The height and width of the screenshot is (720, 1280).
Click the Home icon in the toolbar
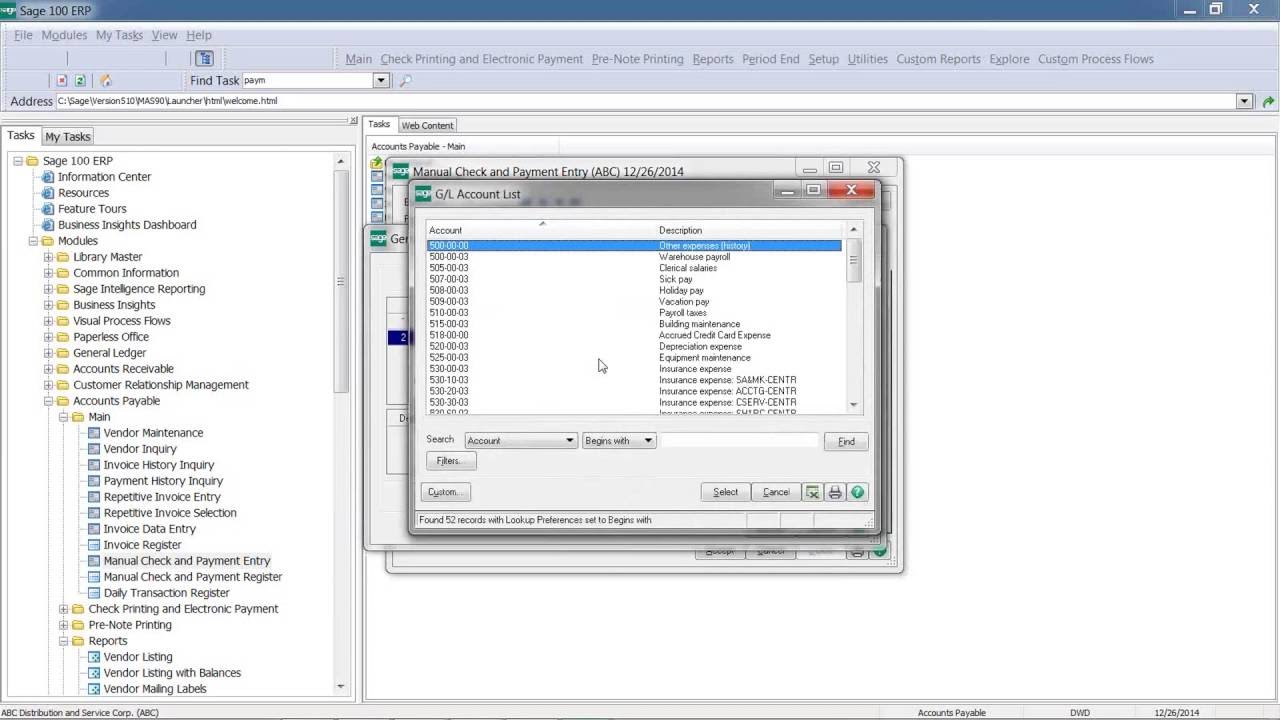pos(105,80)
